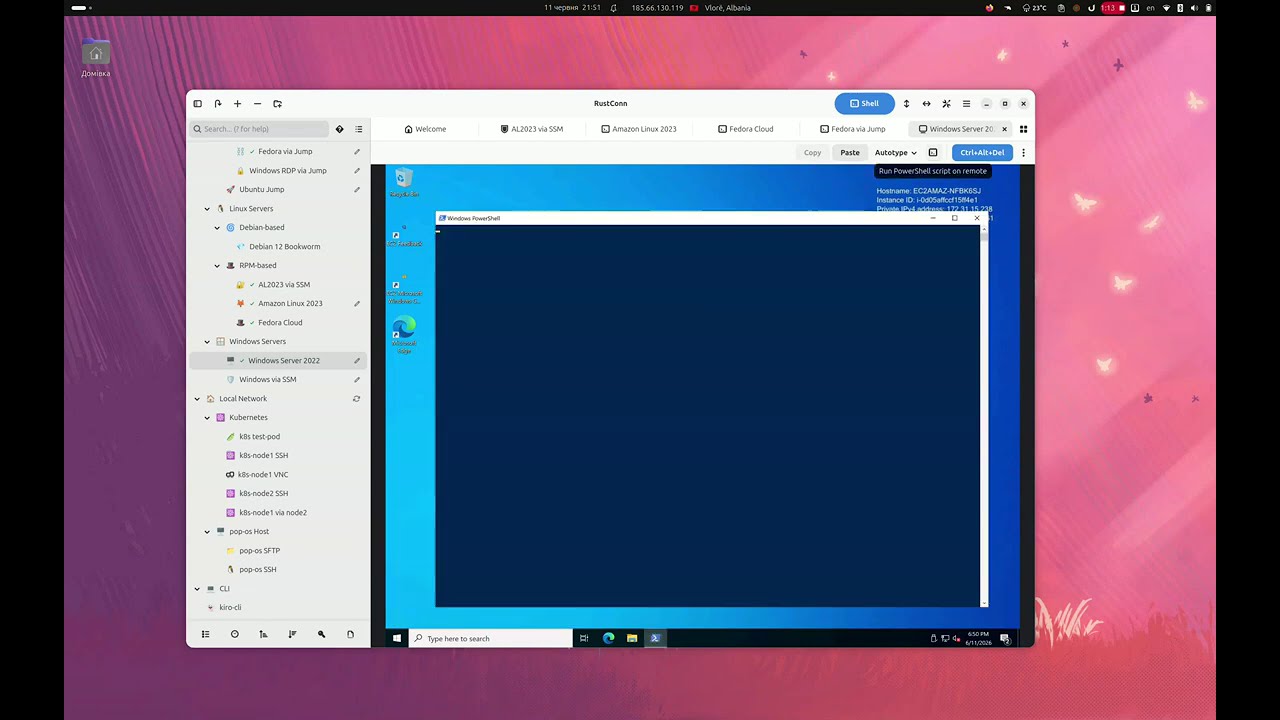Open the remote Recycle Bin desktop icon

click(x=404, y=182)
